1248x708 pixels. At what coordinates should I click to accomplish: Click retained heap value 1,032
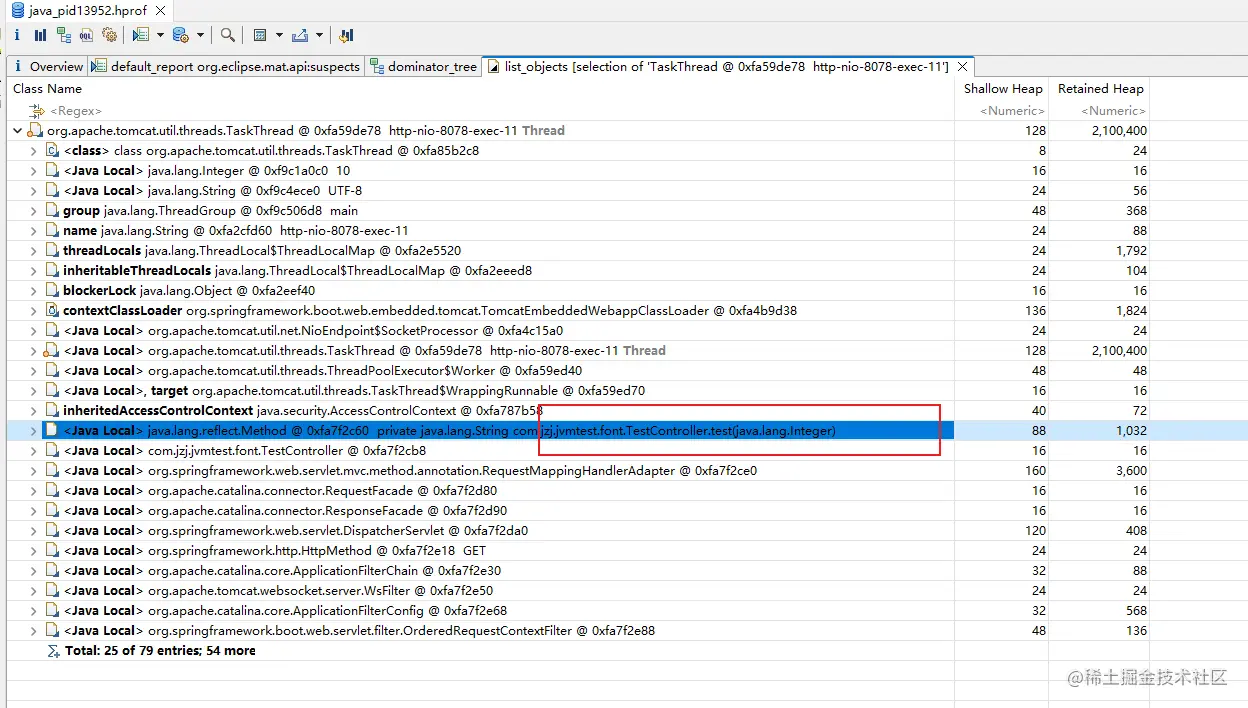(x=1130, y=430)
